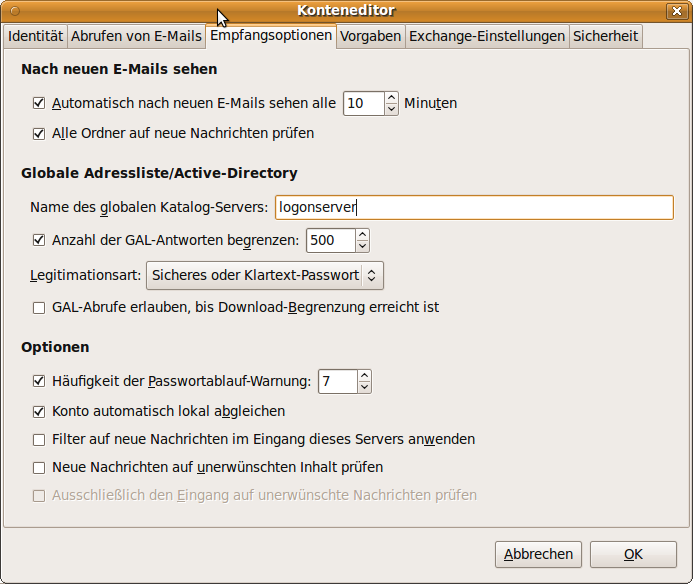Go to the Sicherheit tab

605,37
